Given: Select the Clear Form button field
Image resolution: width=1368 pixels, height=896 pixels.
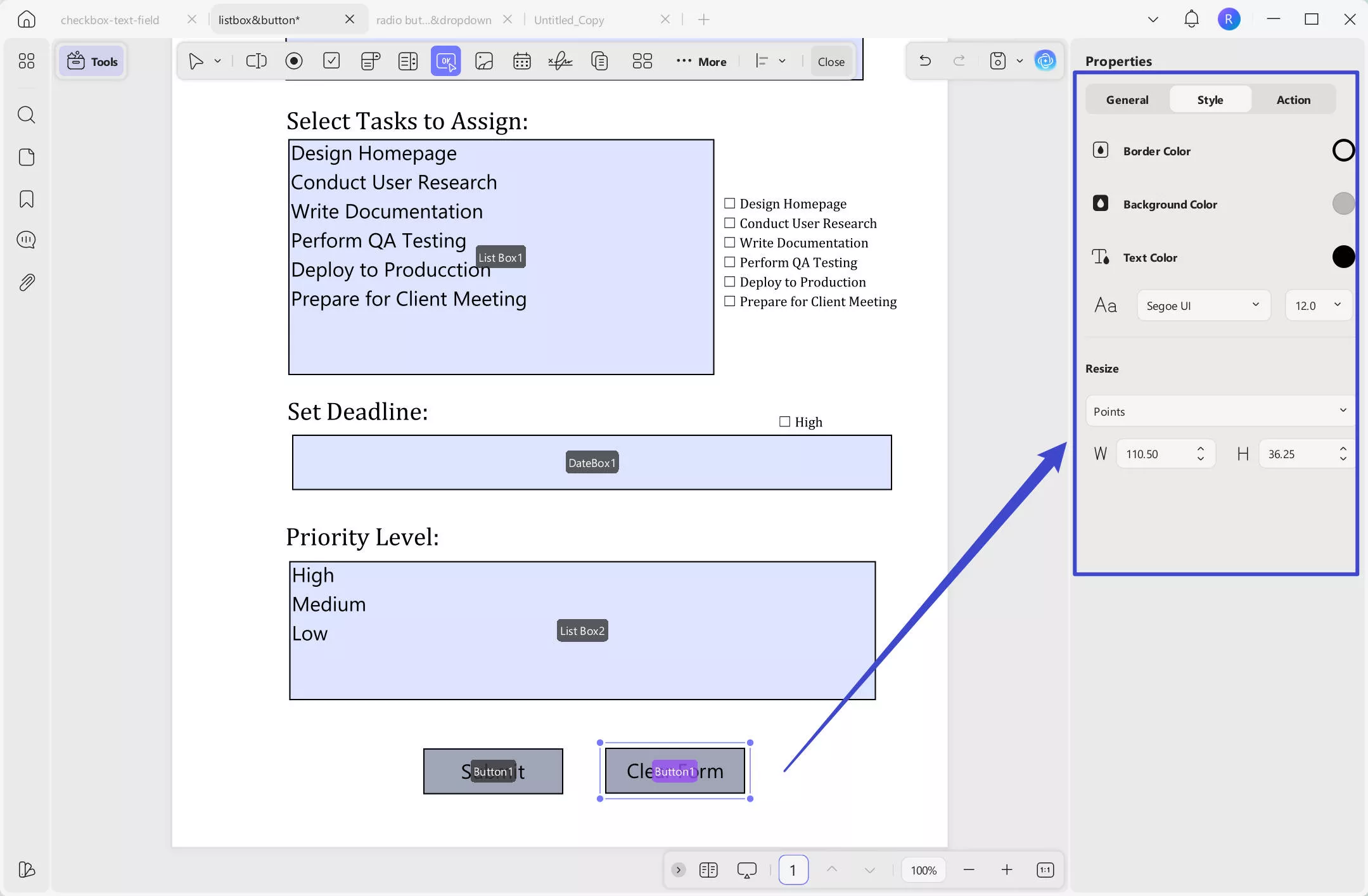Looking at the screenshot, I should (x=675, y=771).
